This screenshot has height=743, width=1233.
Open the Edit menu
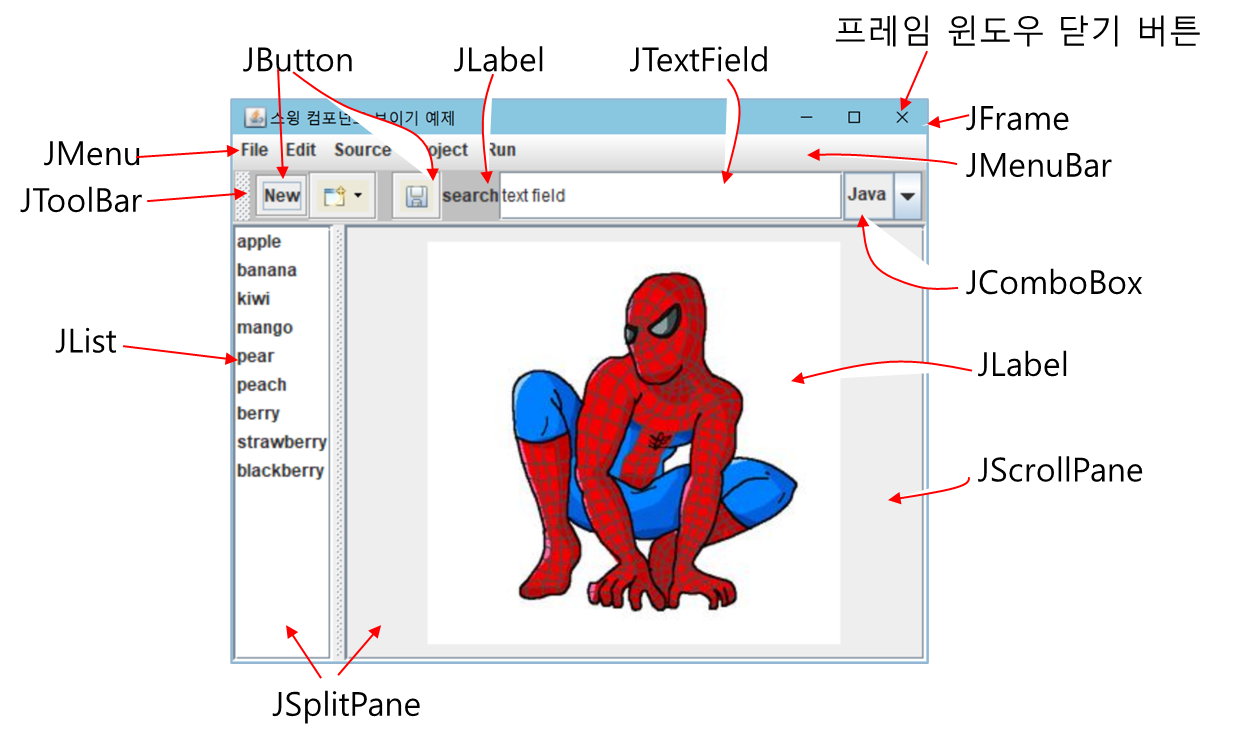tap(301, 150)
